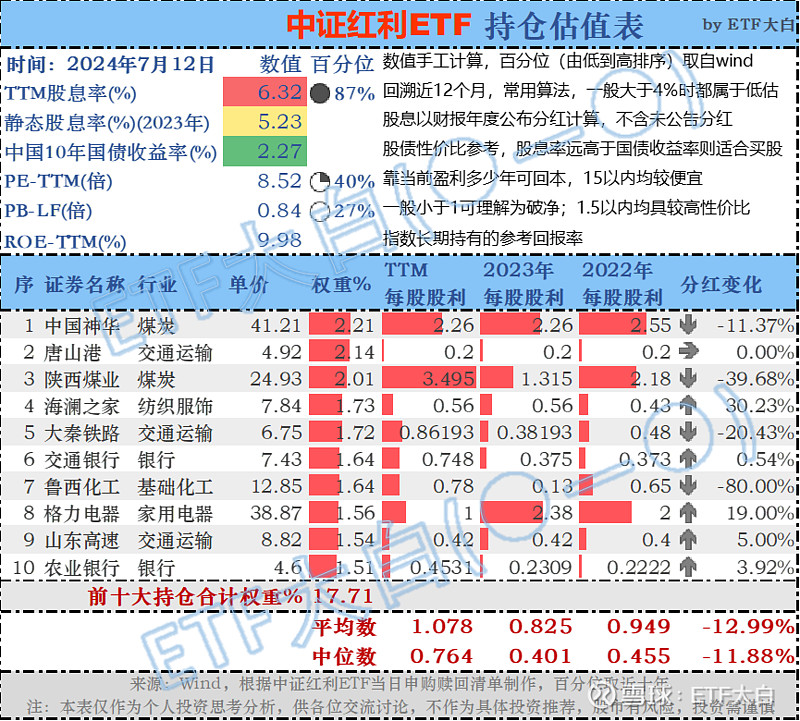Click the up arrow icon in 山东高速 row

(688, 539)
